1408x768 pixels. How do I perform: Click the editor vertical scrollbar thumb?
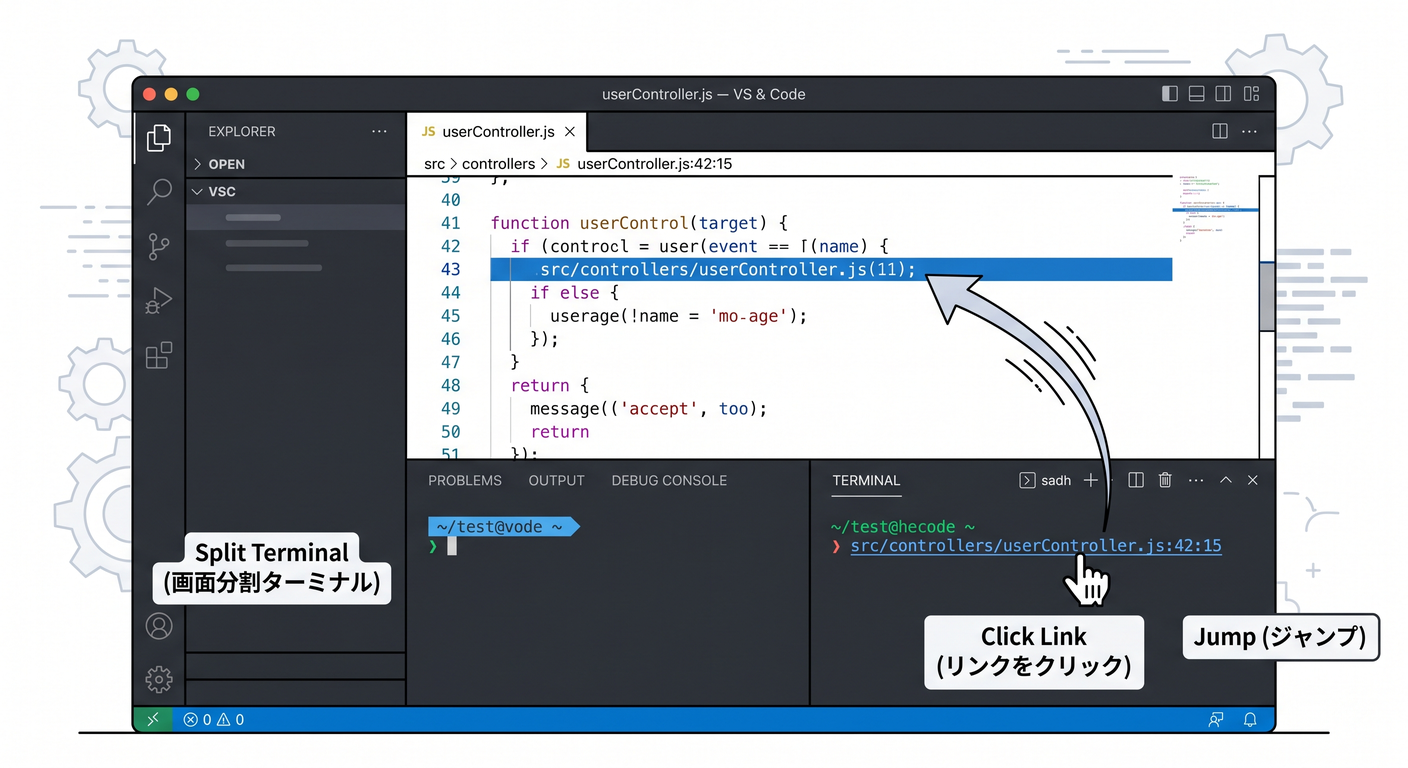pos(1267,295)
